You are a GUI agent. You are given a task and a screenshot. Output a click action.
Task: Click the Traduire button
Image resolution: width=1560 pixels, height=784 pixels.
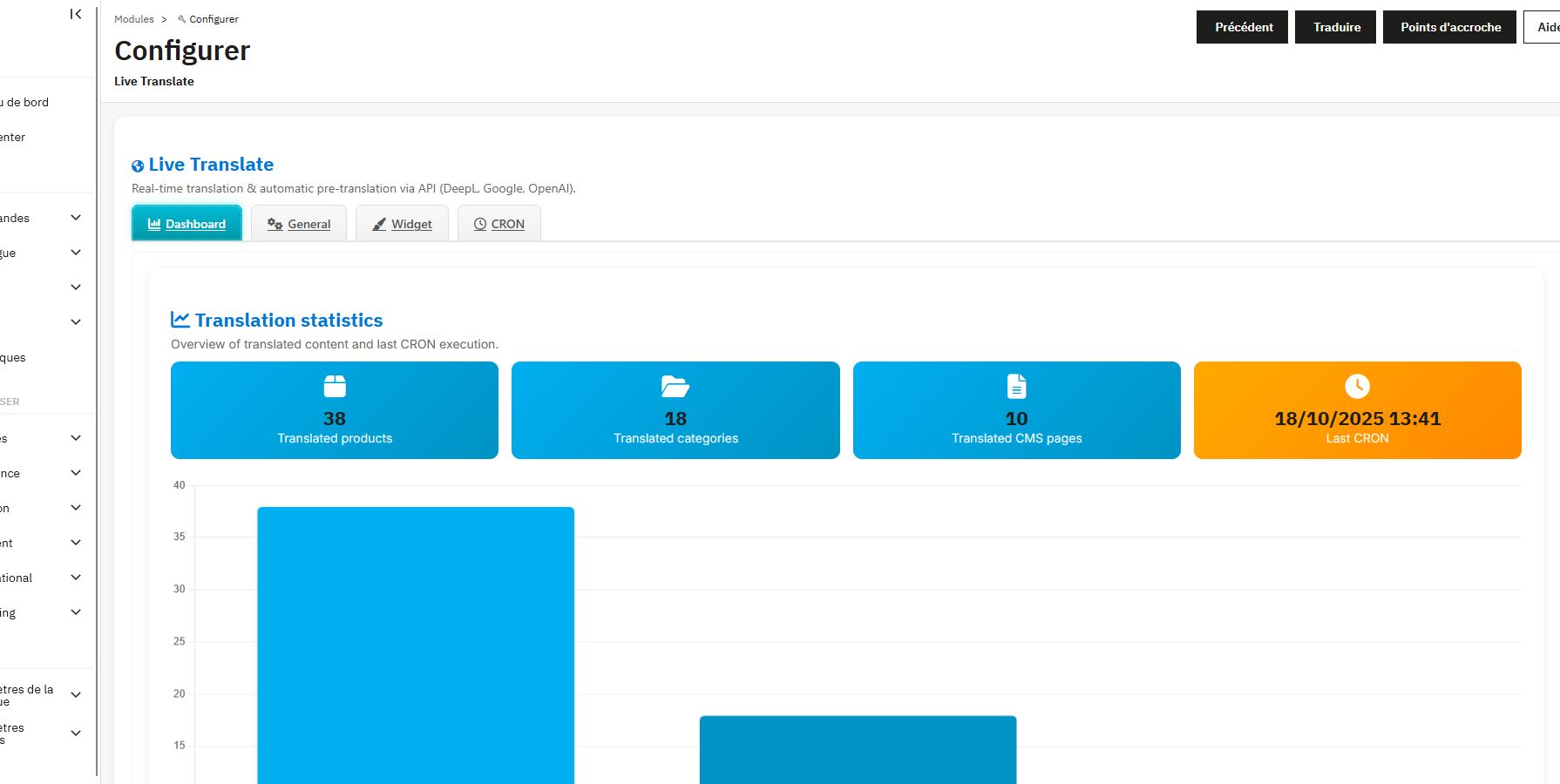coord(1335,27)
